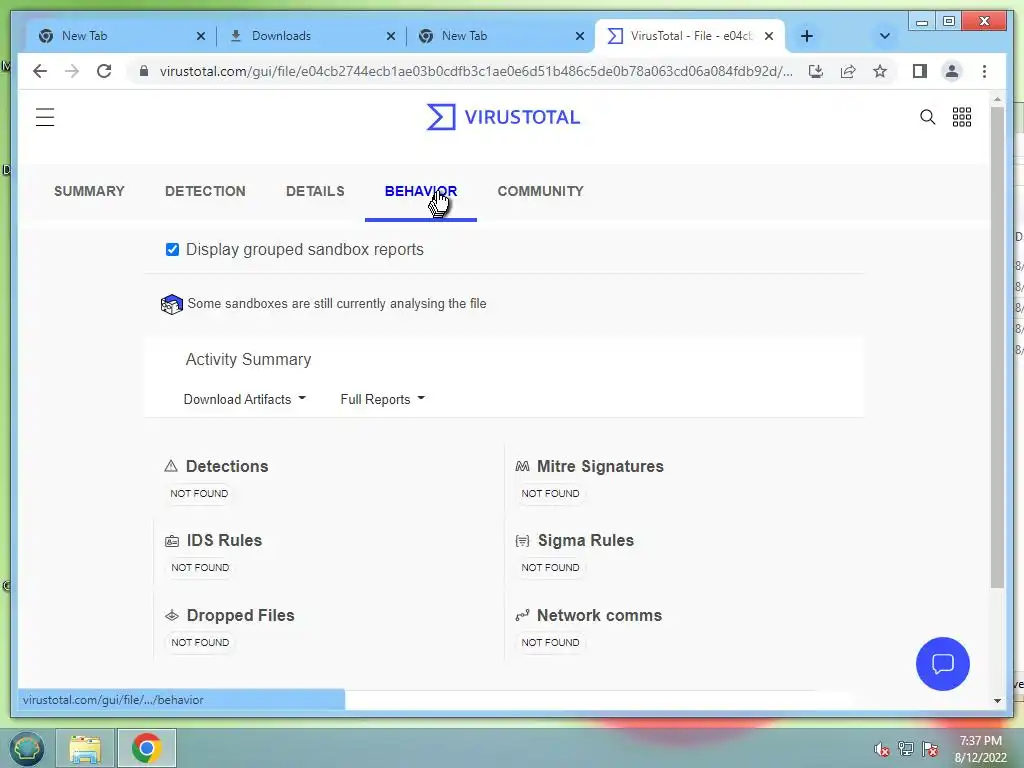
Task: Open Chrome's three-dot menu
Action: [984, 71]
